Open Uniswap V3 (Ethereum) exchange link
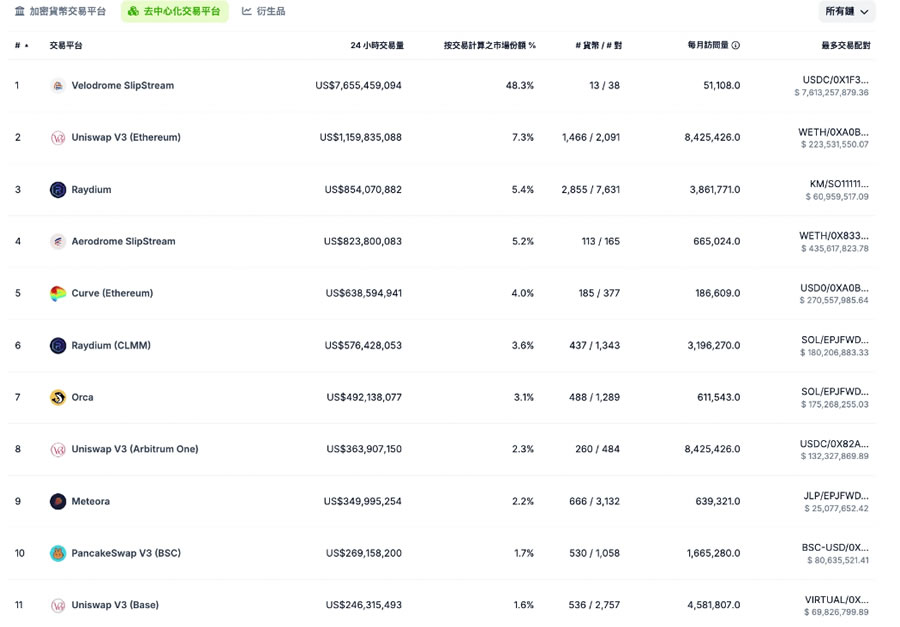Image resolution: width=900 pixels, height=627 pixels. click(126, 138)
